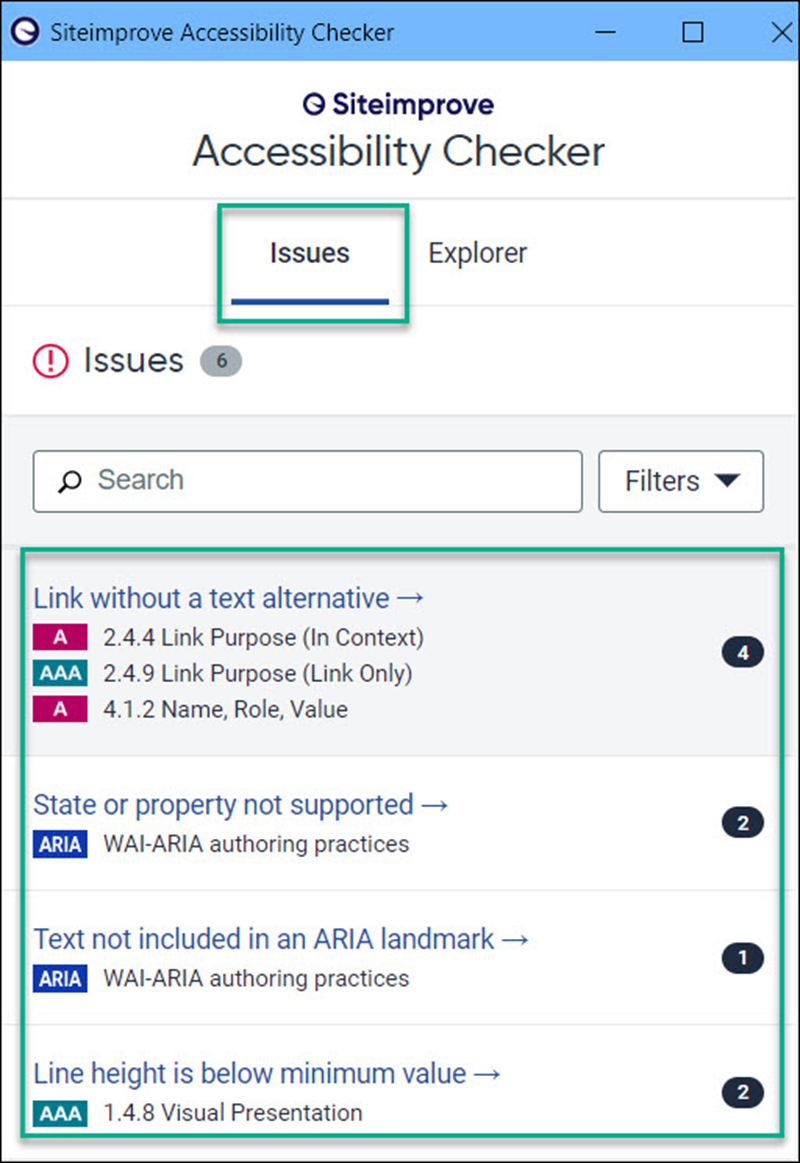Switch to the Issues tab
The width and height of the screenshot is (800, 1163).
tap(310, 254)
